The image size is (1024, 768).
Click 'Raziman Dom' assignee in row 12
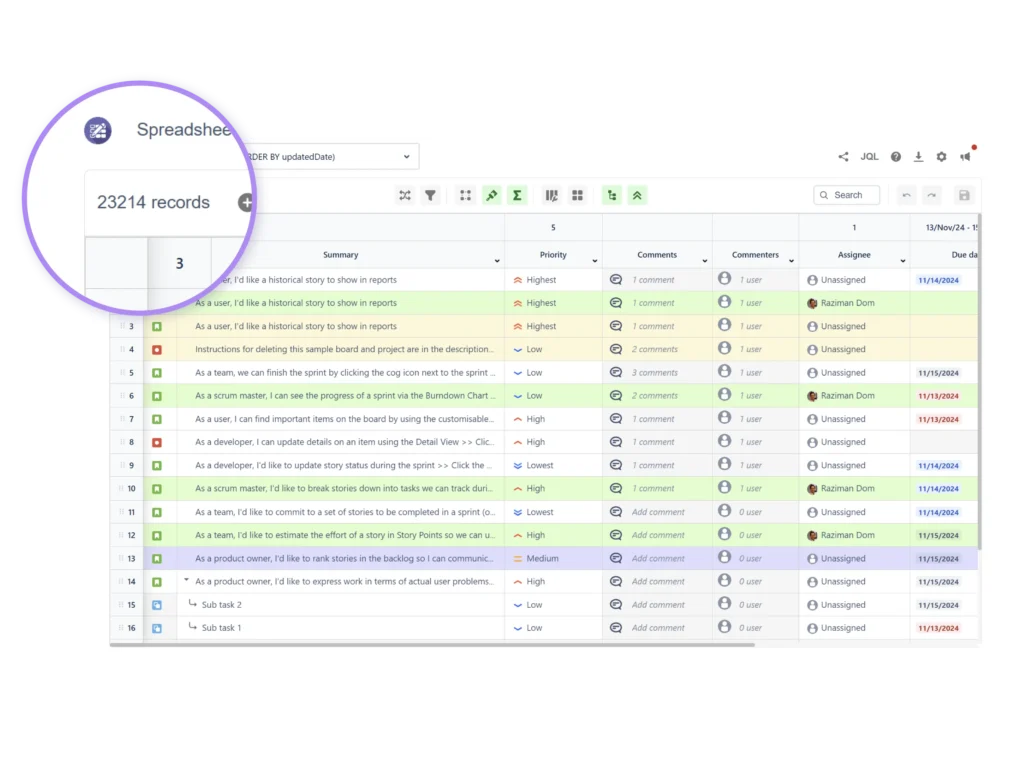tap(848, 535)
